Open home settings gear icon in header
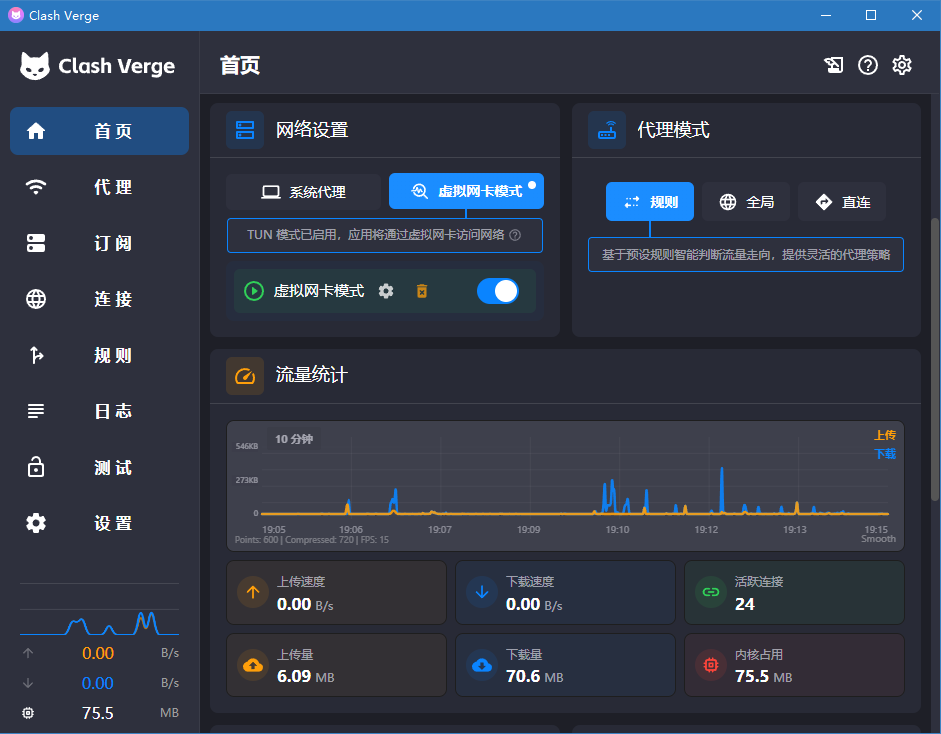941x734 pixels. click(902, 65)
